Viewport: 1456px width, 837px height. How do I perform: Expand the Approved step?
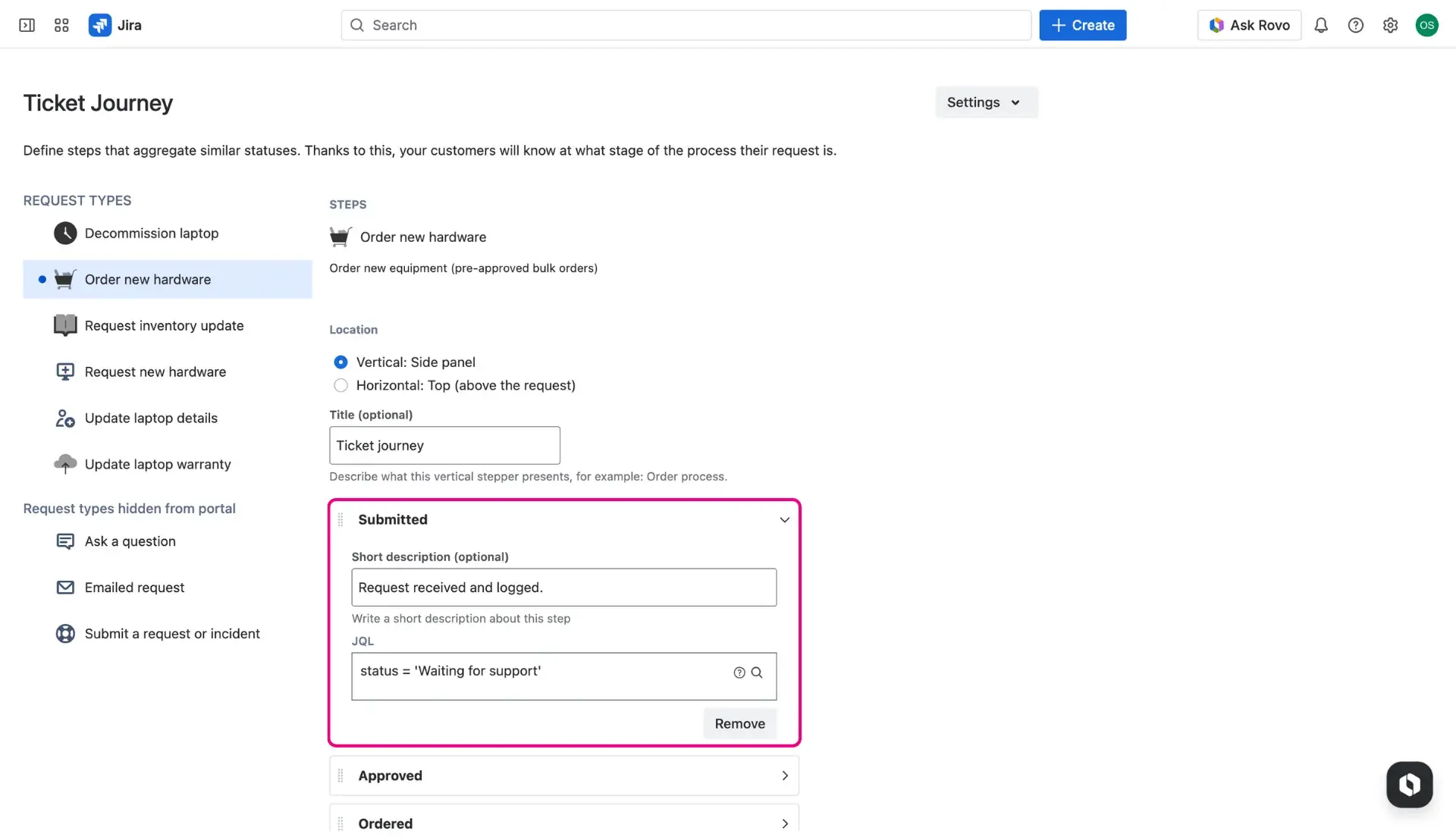785,776
